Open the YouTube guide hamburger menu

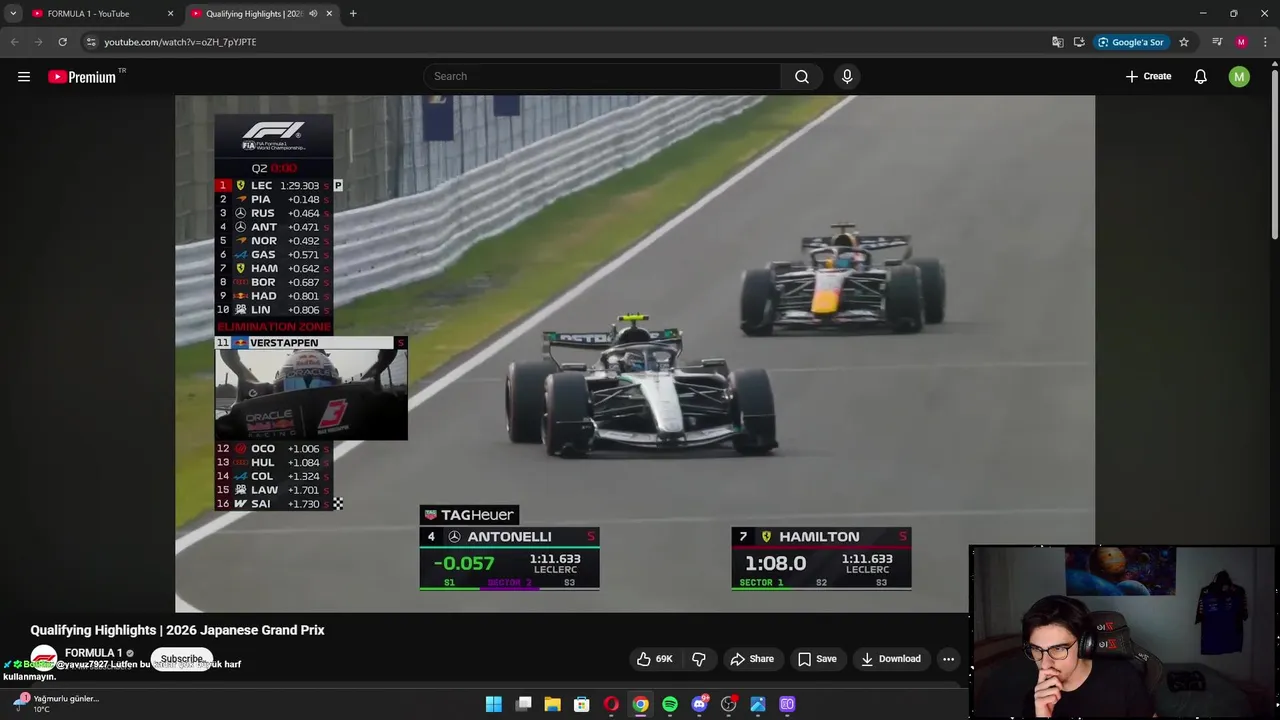tap(24, 76)
